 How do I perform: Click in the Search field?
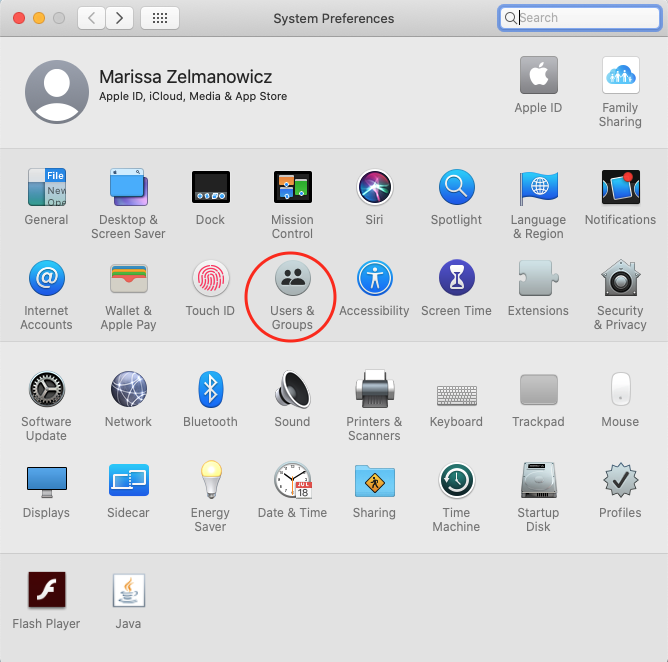(x=579, y=17)
